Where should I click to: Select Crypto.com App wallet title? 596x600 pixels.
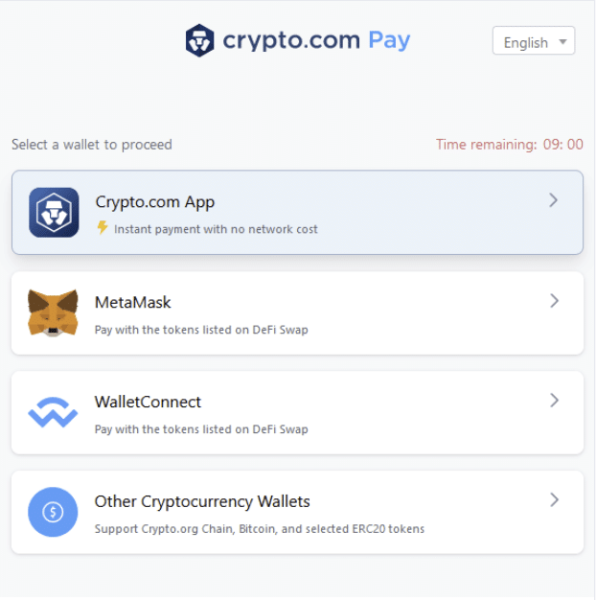click(155, 202)
